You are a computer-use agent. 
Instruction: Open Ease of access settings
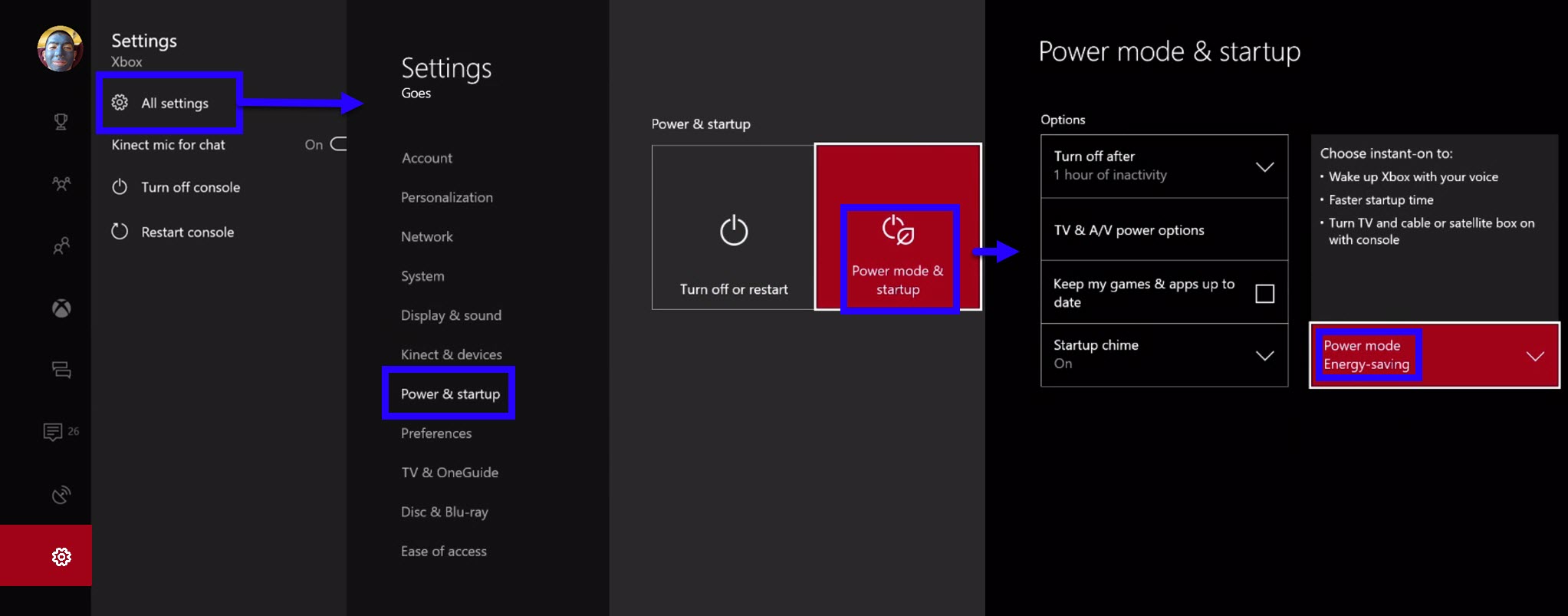(x=443, y=551)
